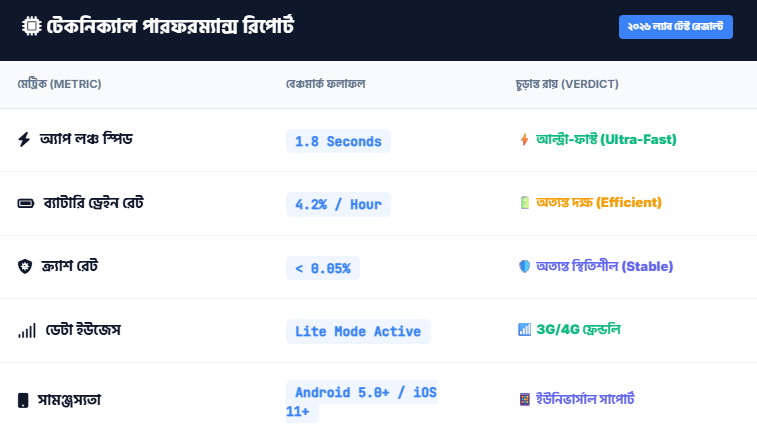
Task: Click the 4.2% / Hour benchmark value
Action: (338, 204)
